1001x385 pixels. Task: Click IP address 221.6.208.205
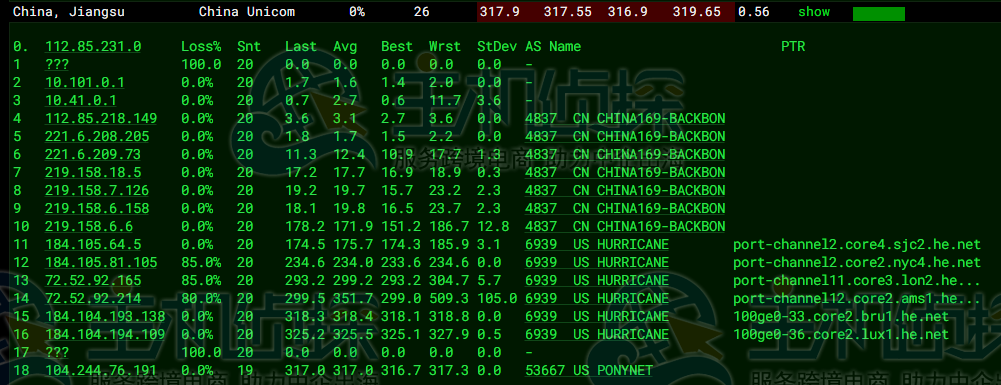point(97,137)
